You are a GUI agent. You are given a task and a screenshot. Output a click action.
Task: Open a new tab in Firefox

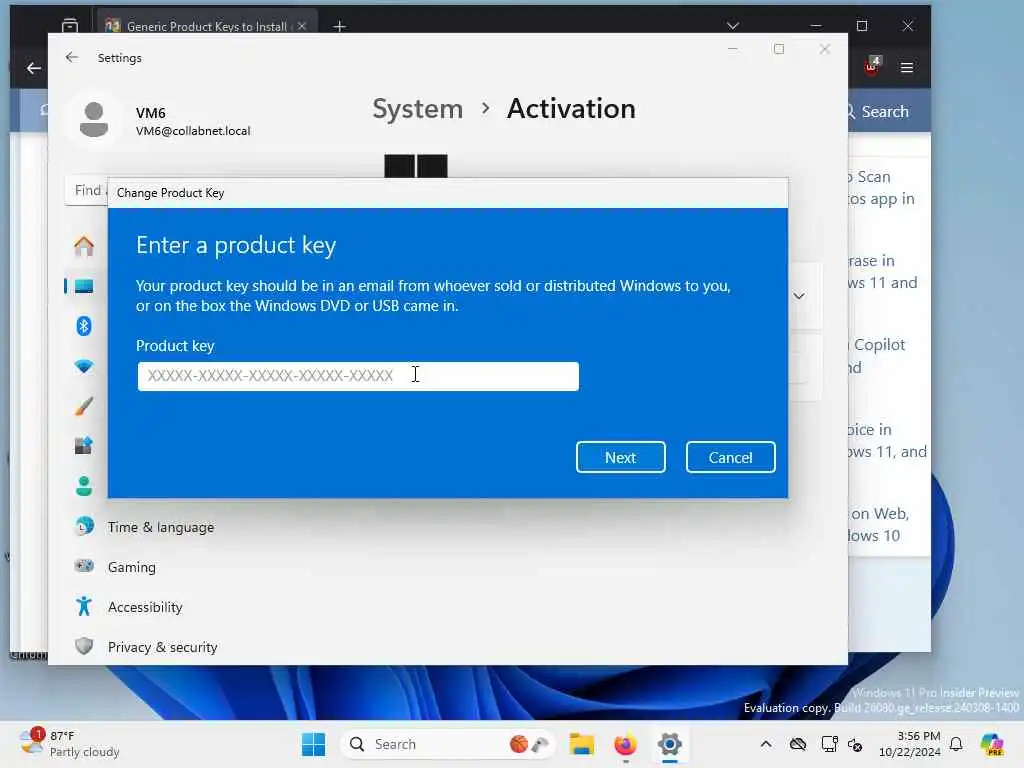(340, 26)
